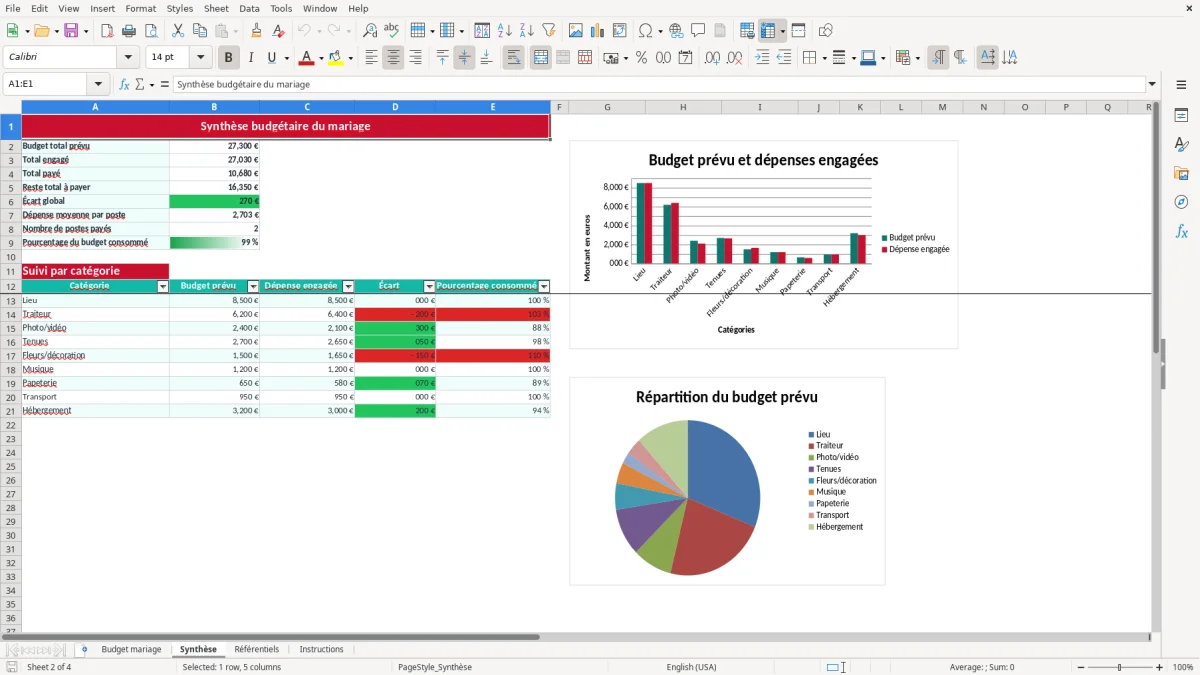Click the zoom slider in status bar
1200x675 pixels.
pos(1120,667)
